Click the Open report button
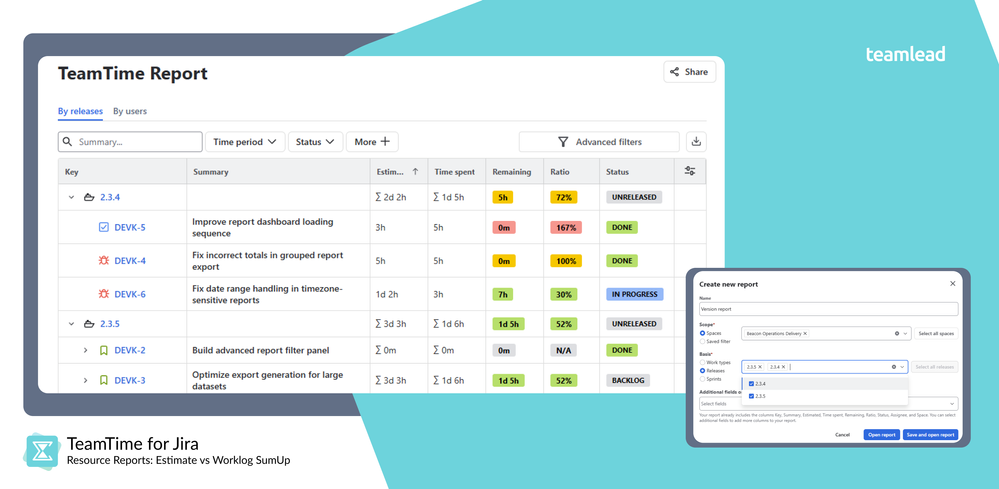 (x=882, y=434)
